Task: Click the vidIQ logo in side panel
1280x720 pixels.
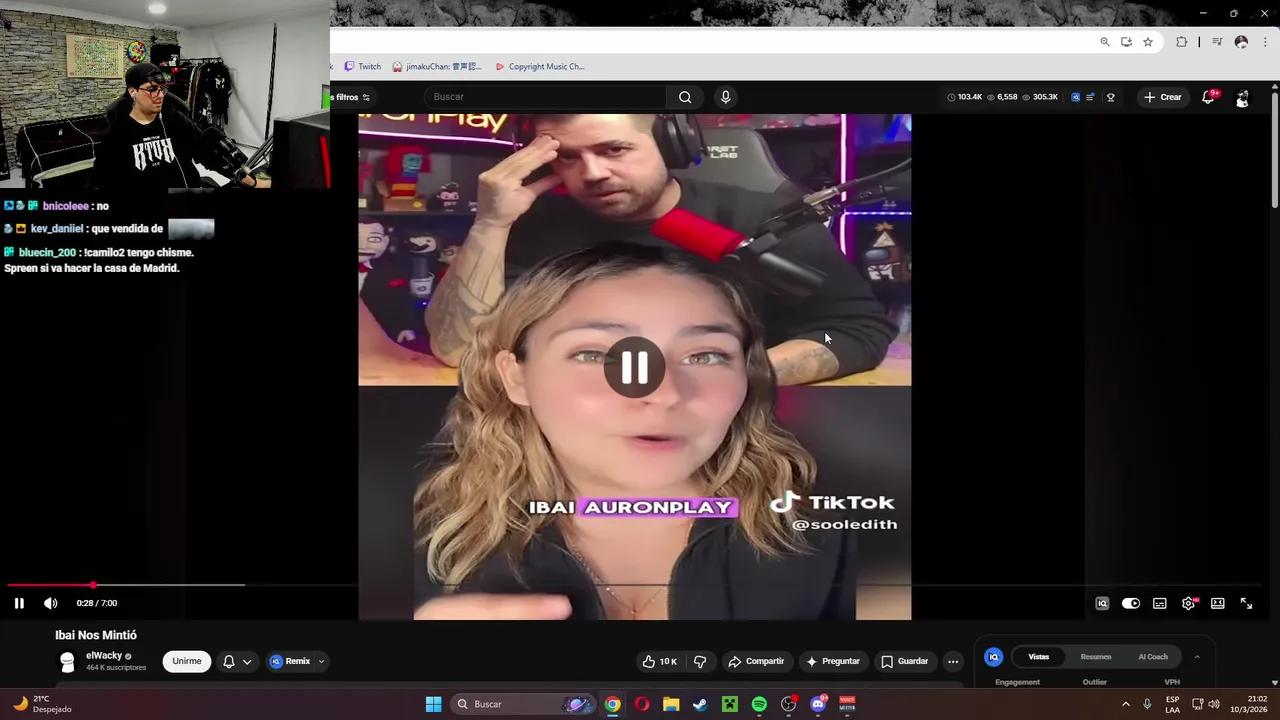Action: coord(994,657)
